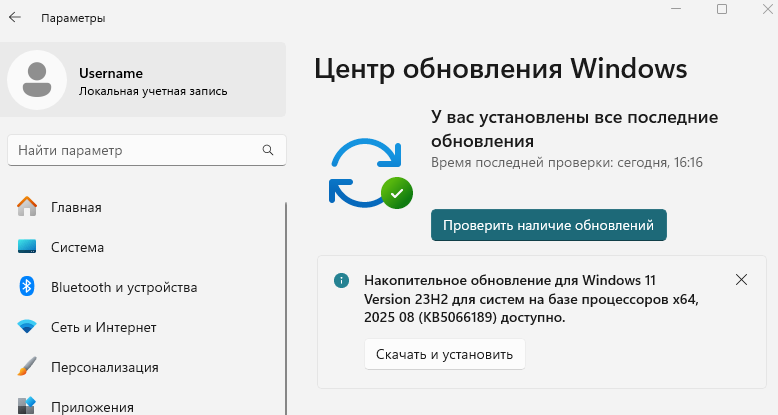Click the Wi-Fi icon for Сеть и Интернет
Screen dimensions: 778x415
click(27, 327)
